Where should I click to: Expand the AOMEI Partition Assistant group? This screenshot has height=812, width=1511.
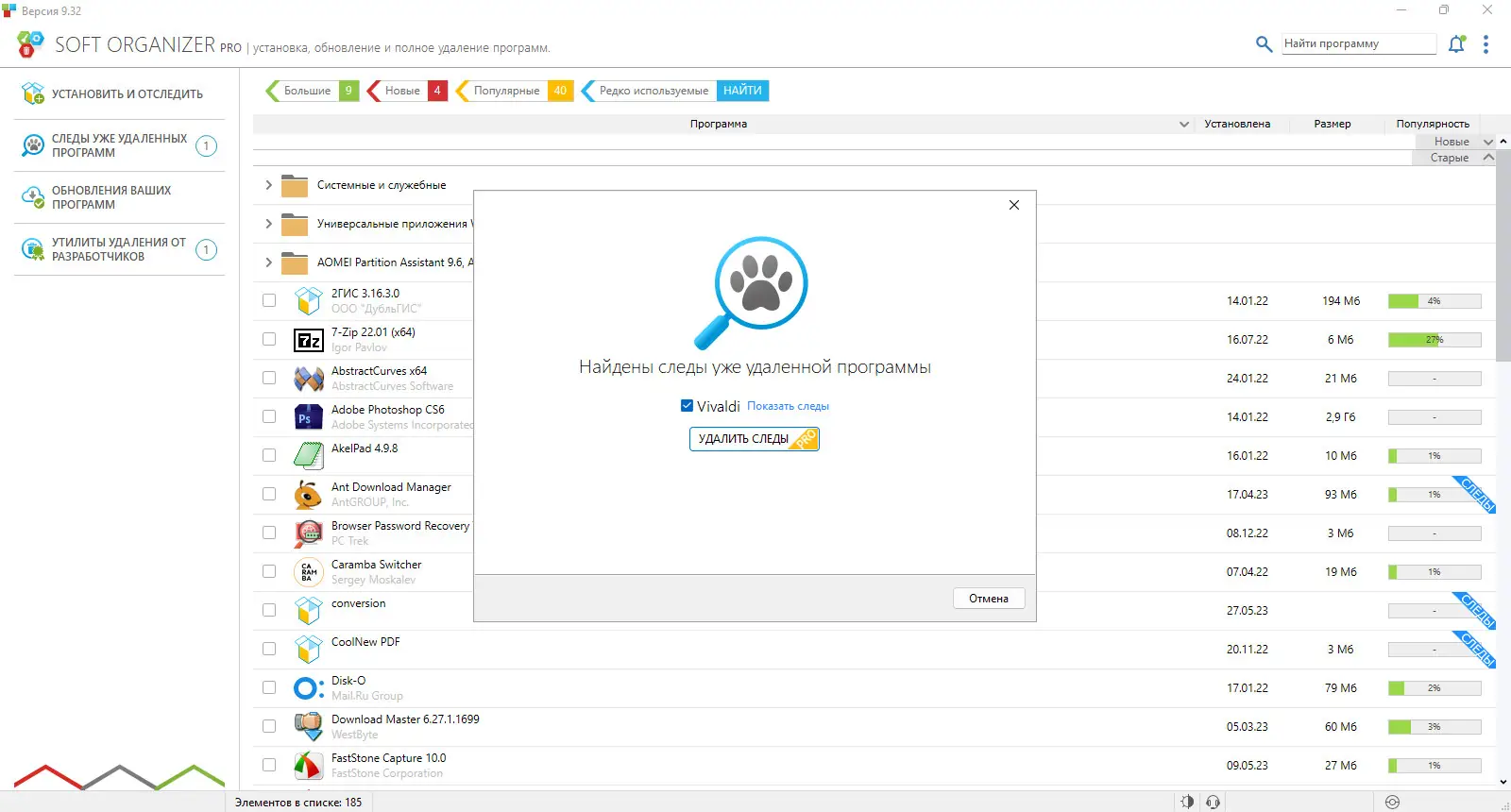pos(269,262)
